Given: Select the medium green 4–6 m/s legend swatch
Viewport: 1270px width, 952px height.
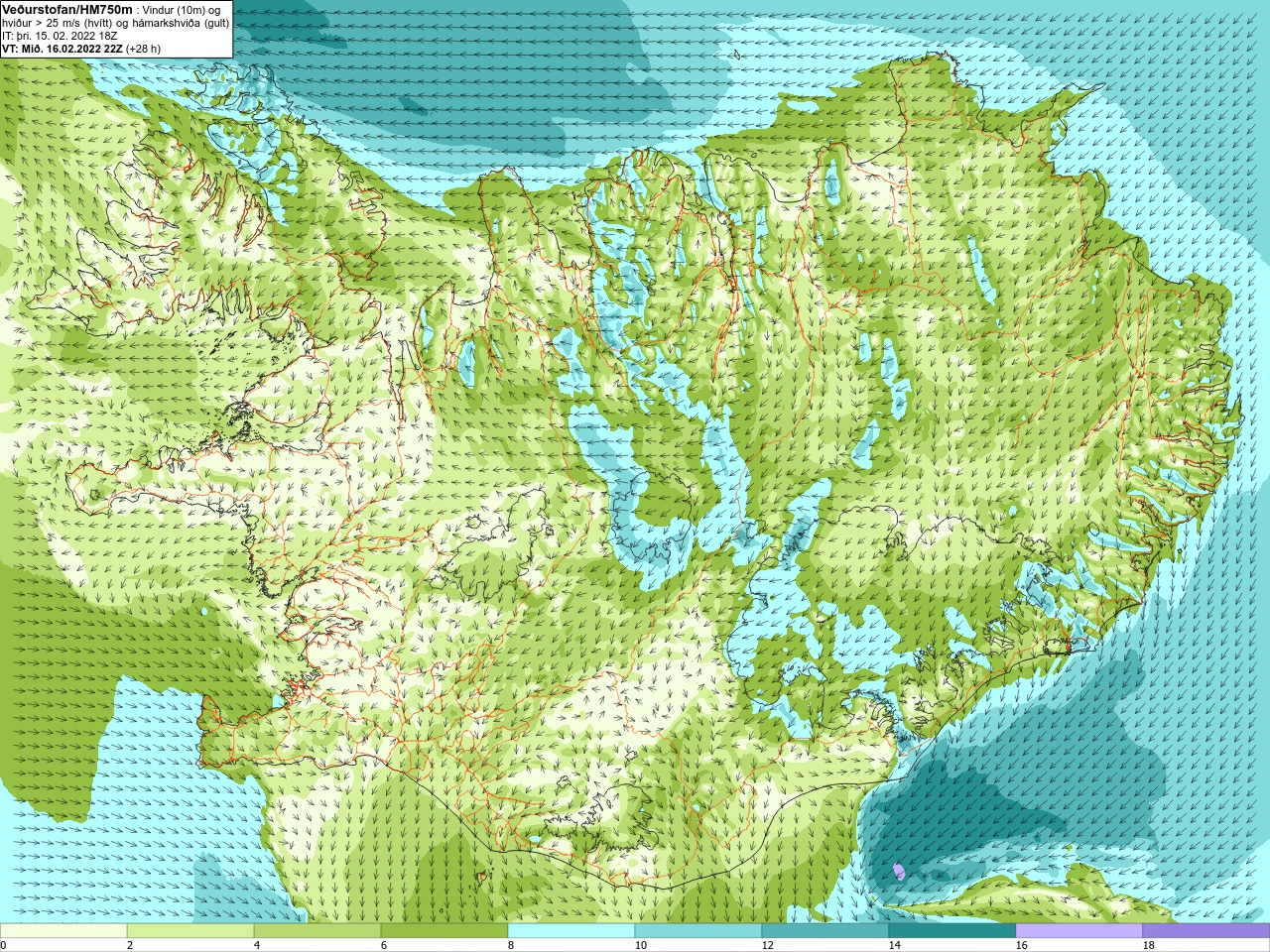Looking at the screenshot, I should coord(317,931).
